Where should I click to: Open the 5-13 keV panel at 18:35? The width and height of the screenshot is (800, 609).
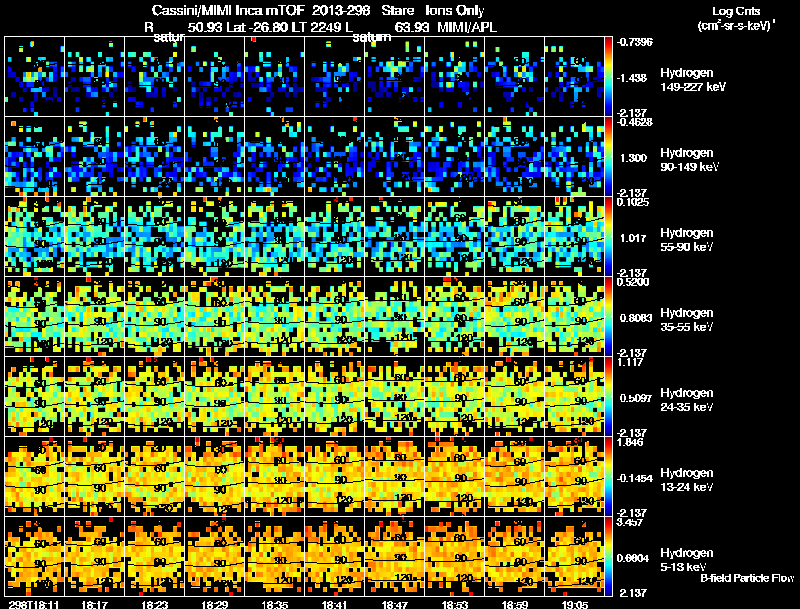(274, 556)
